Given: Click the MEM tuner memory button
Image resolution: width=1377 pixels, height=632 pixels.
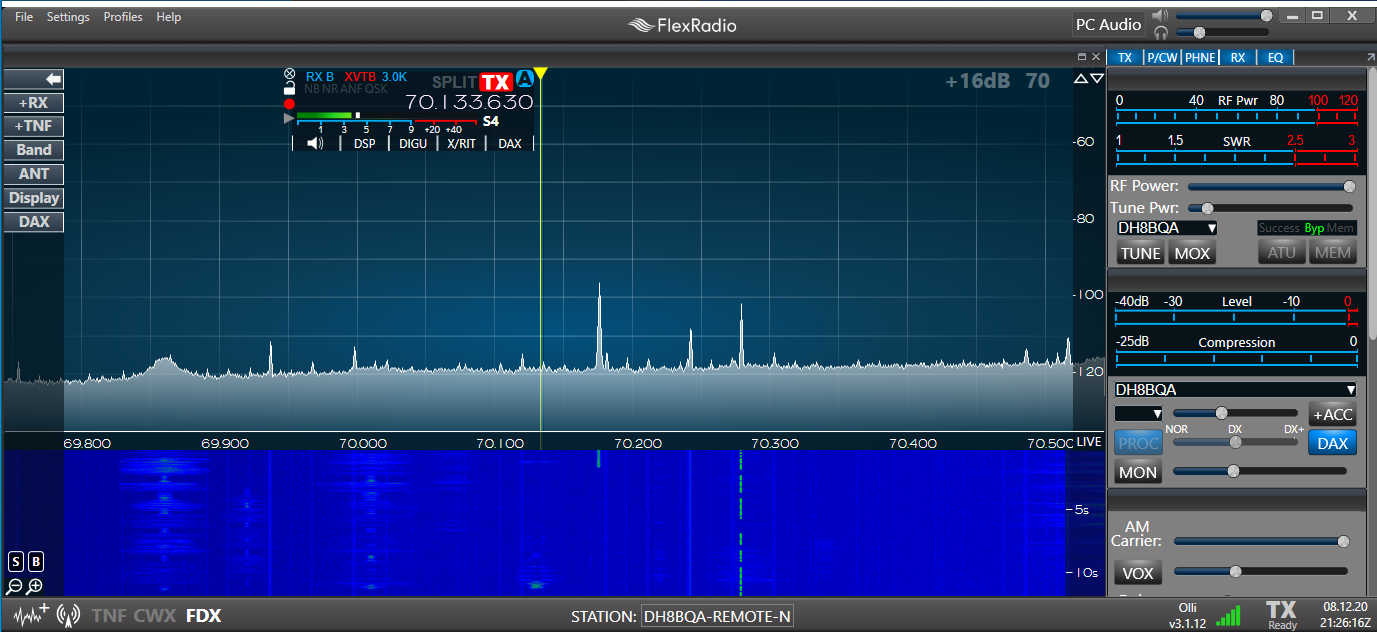Looking at the screenshot, I should 1332,253.
